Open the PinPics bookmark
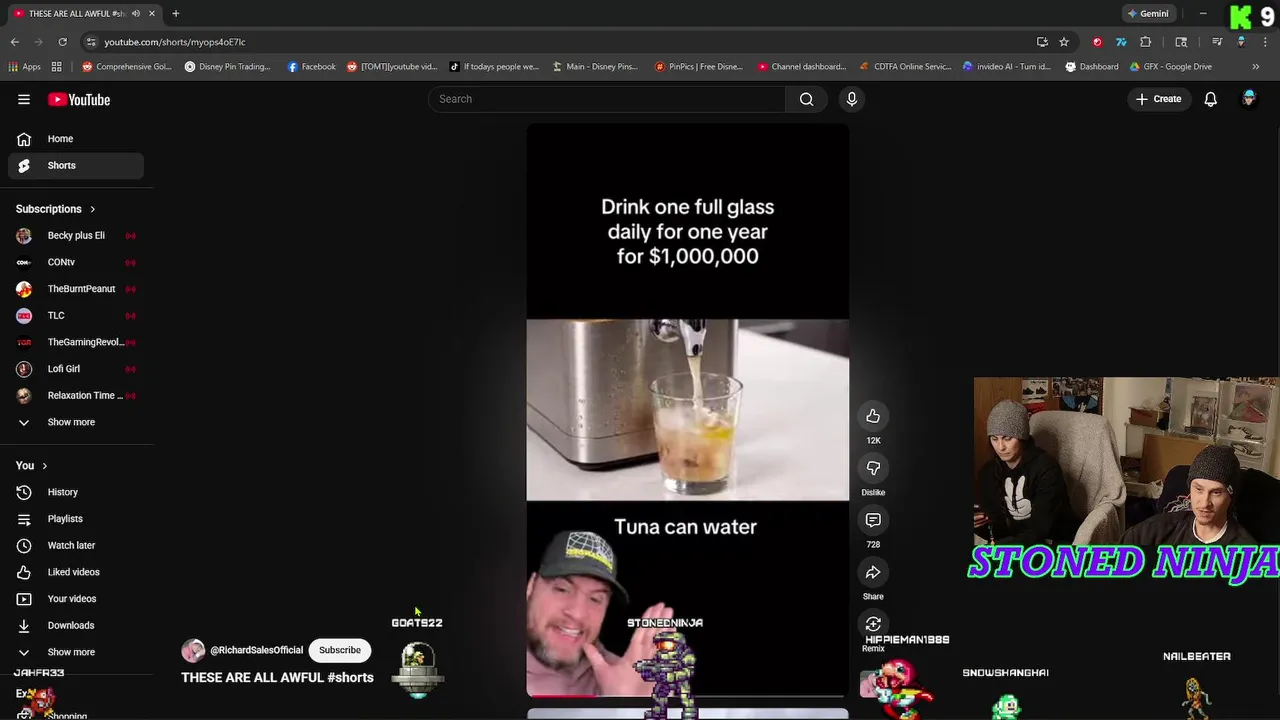Screen dimensions: 1280x720 (x=698, y=67)
